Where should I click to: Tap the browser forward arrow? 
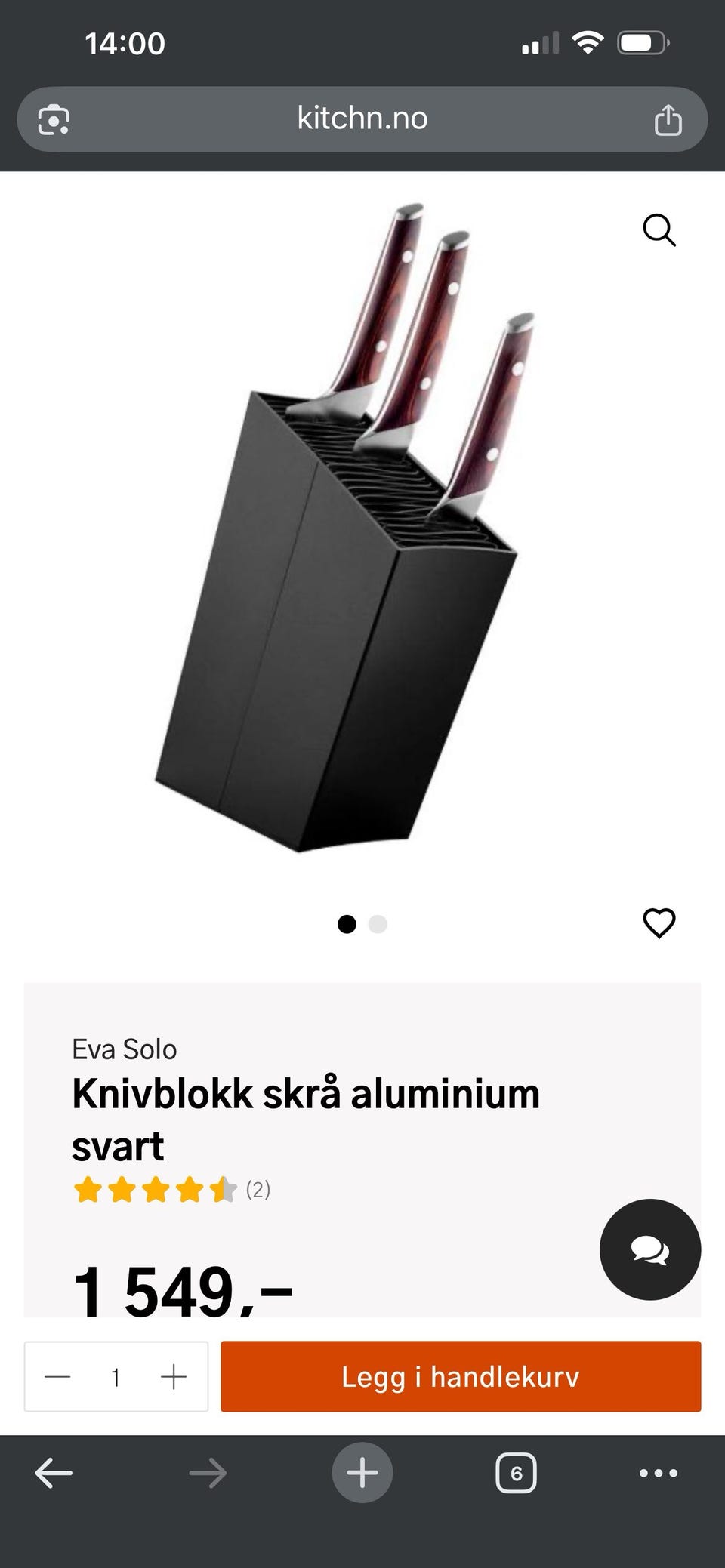208,1473
